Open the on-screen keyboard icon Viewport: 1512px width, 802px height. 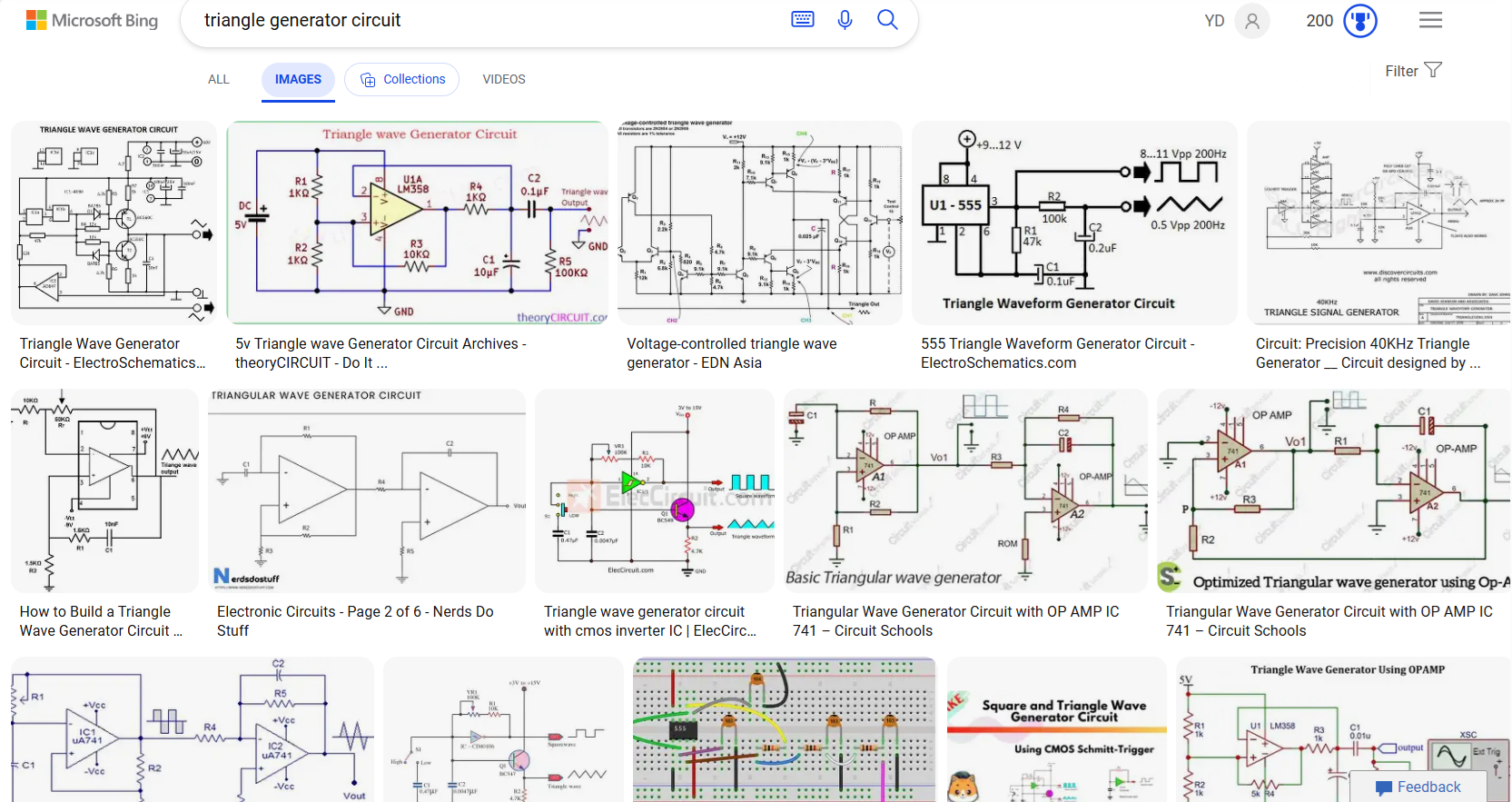(802, 19)
